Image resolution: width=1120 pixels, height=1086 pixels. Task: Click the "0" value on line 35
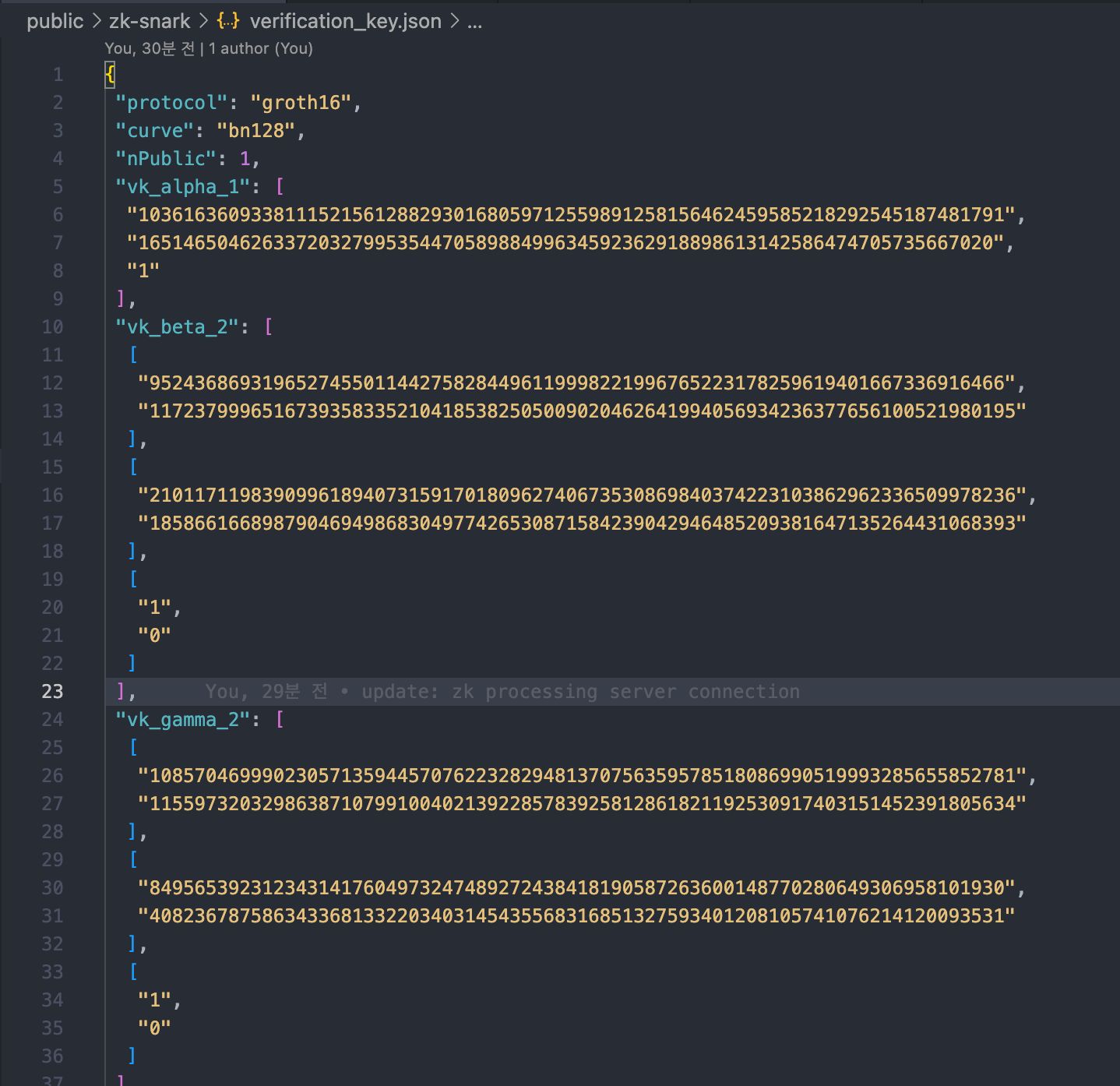pyautogui.click(x=154, y=1028)
